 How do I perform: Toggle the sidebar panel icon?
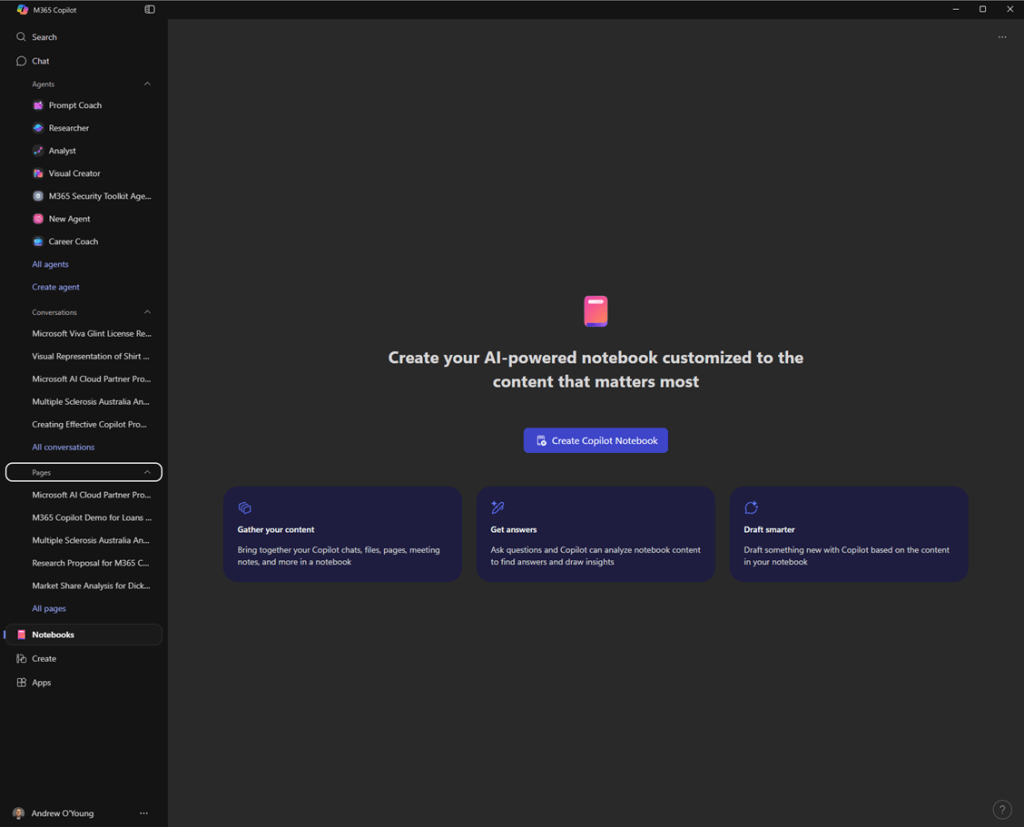(150, 10)
